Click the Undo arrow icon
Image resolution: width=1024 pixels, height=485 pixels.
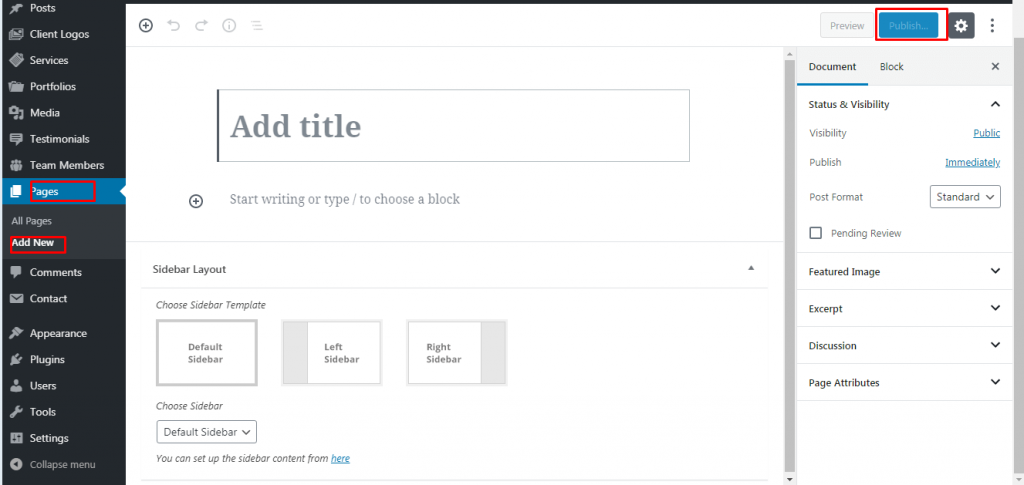pyautogui.click(x=173, y=25)
